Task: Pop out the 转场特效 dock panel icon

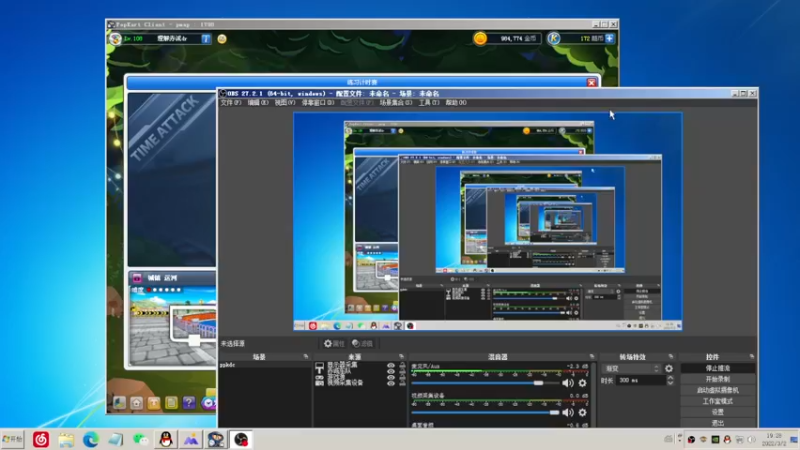Action: click(670, 357)
